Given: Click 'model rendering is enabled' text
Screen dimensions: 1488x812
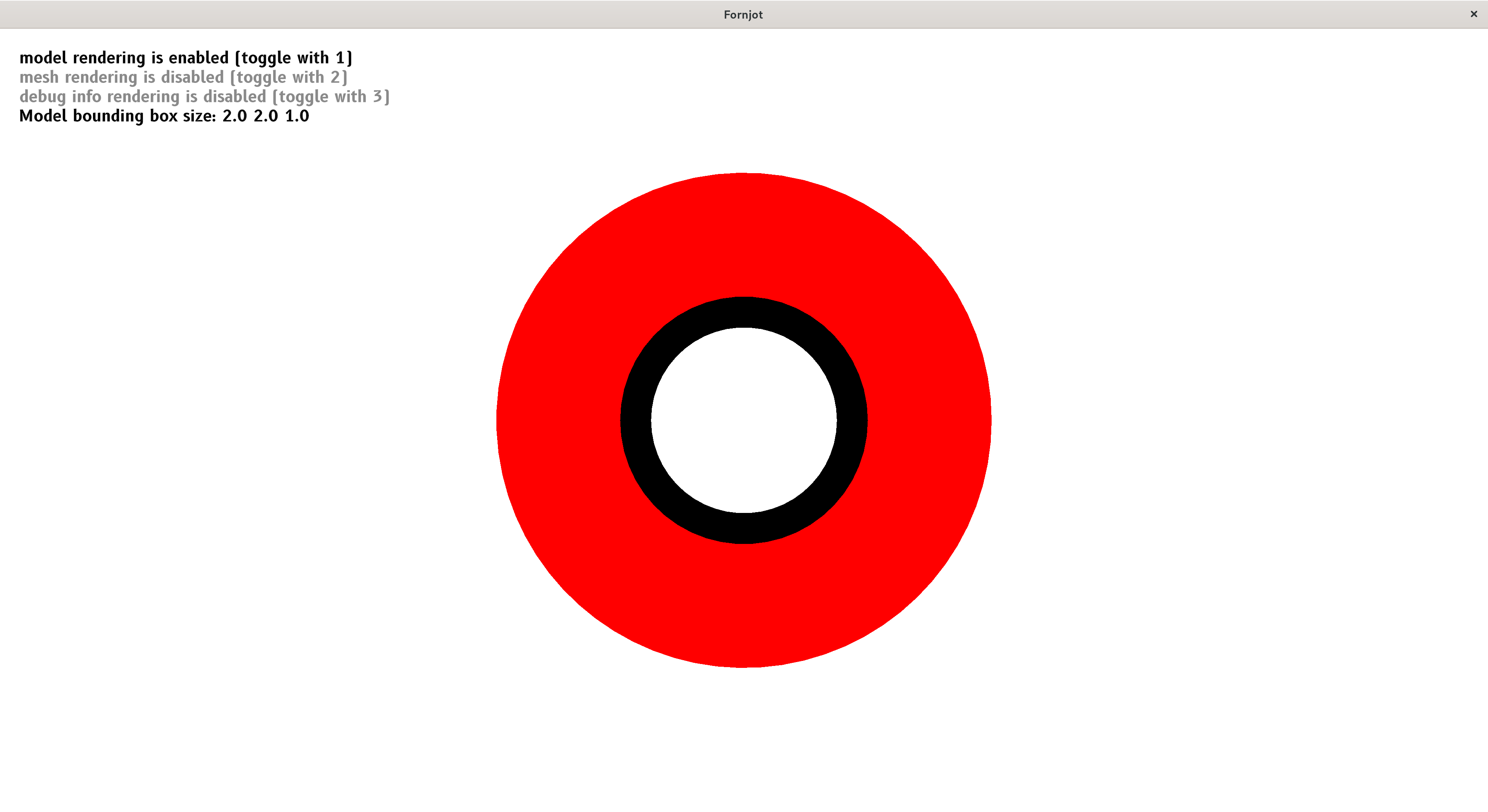Looking at the screenshot, I should [x=186, y=58].
